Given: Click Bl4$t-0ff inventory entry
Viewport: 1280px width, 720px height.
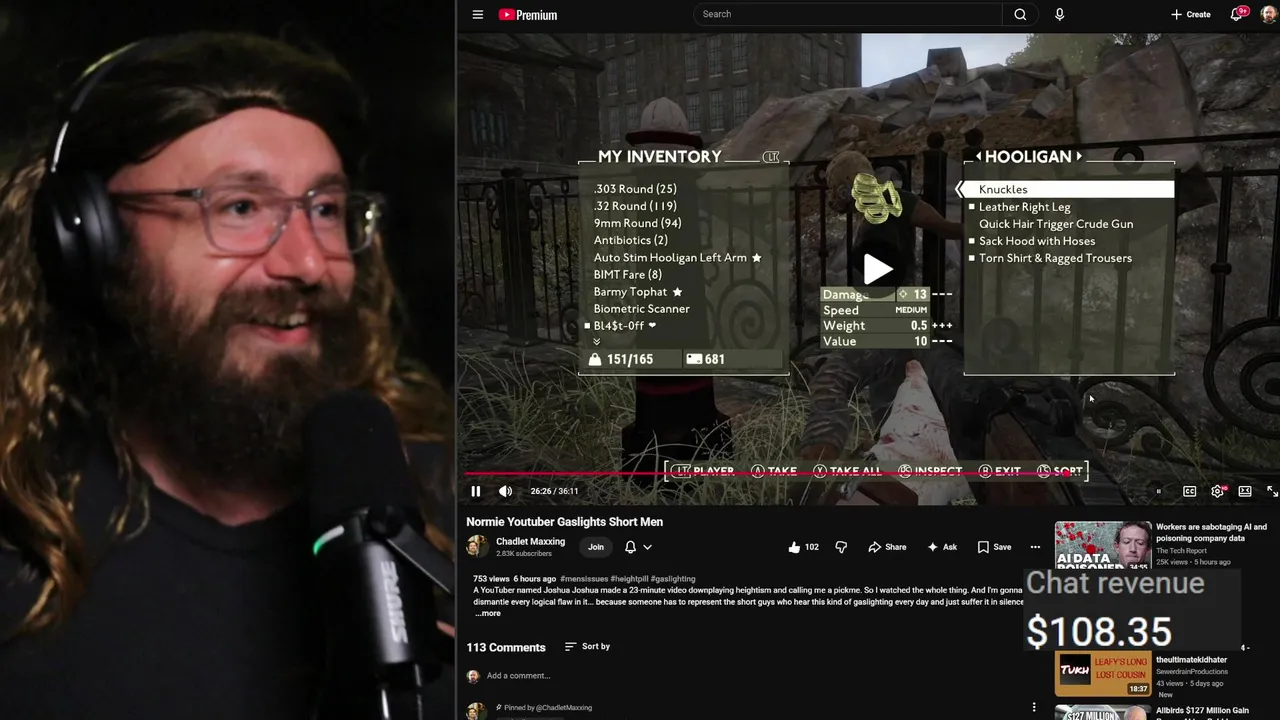Looking at the screenshot, I should [x=624, y=326].
